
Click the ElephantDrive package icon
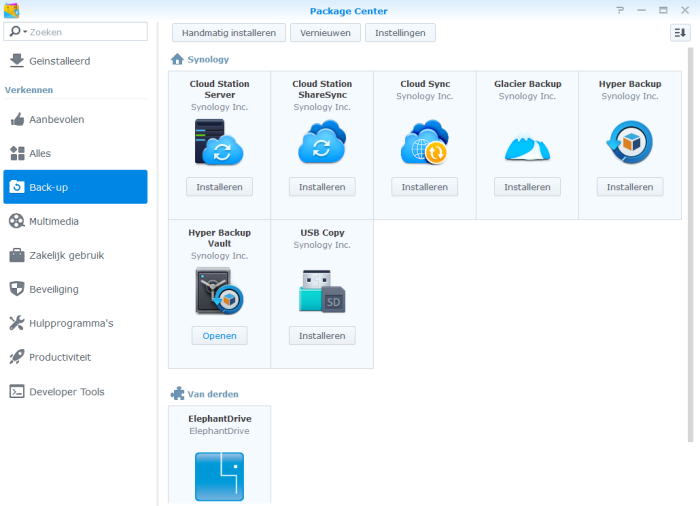[219, 477]
